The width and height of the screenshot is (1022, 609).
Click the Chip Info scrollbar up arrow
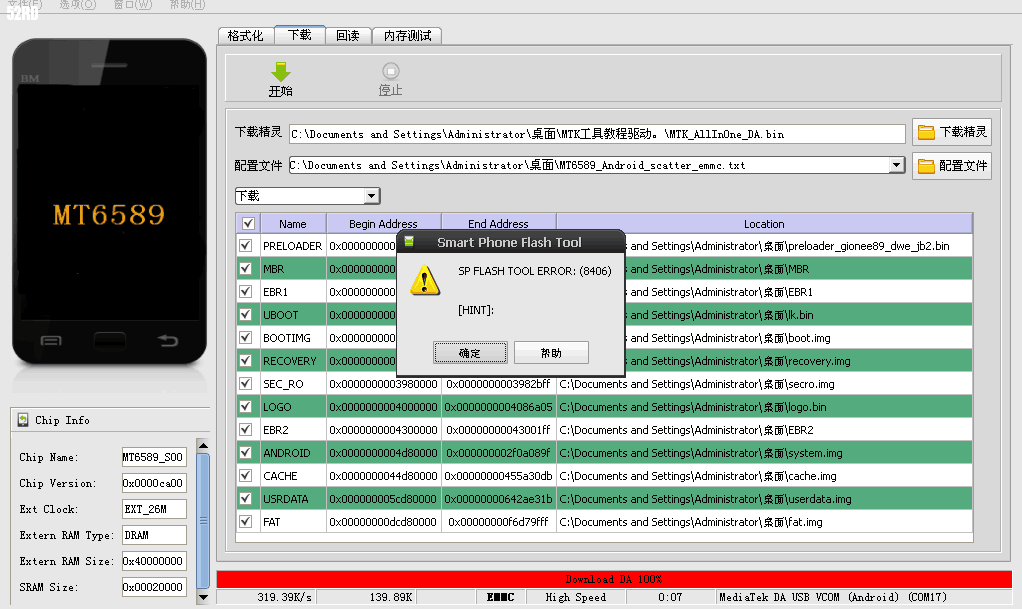[x=203, y=446]
